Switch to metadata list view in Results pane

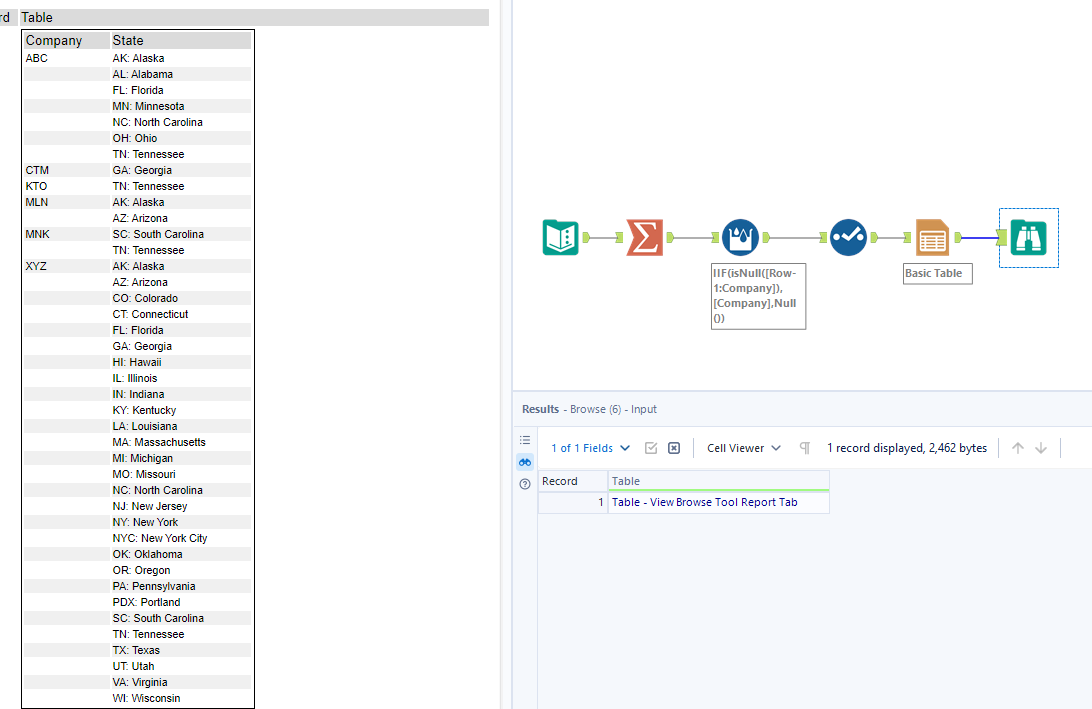[x=524, y=440]
